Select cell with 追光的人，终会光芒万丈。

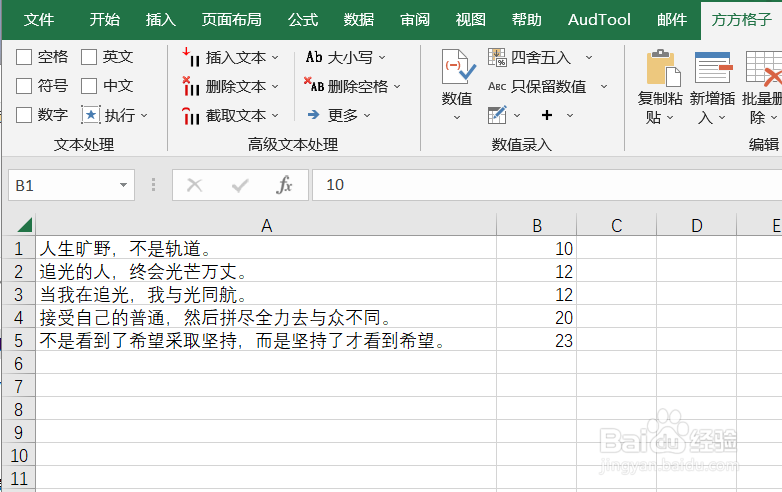click(266, 271)
